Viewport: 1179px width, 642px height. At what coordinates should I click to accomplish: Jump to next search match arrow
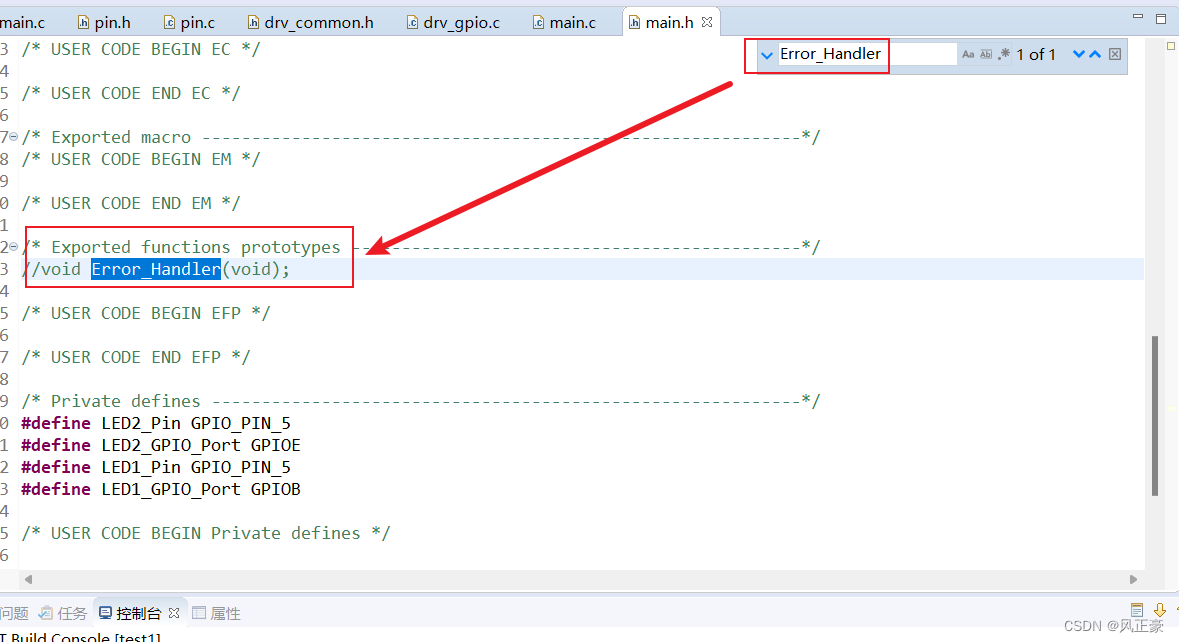click(1078, 54)
